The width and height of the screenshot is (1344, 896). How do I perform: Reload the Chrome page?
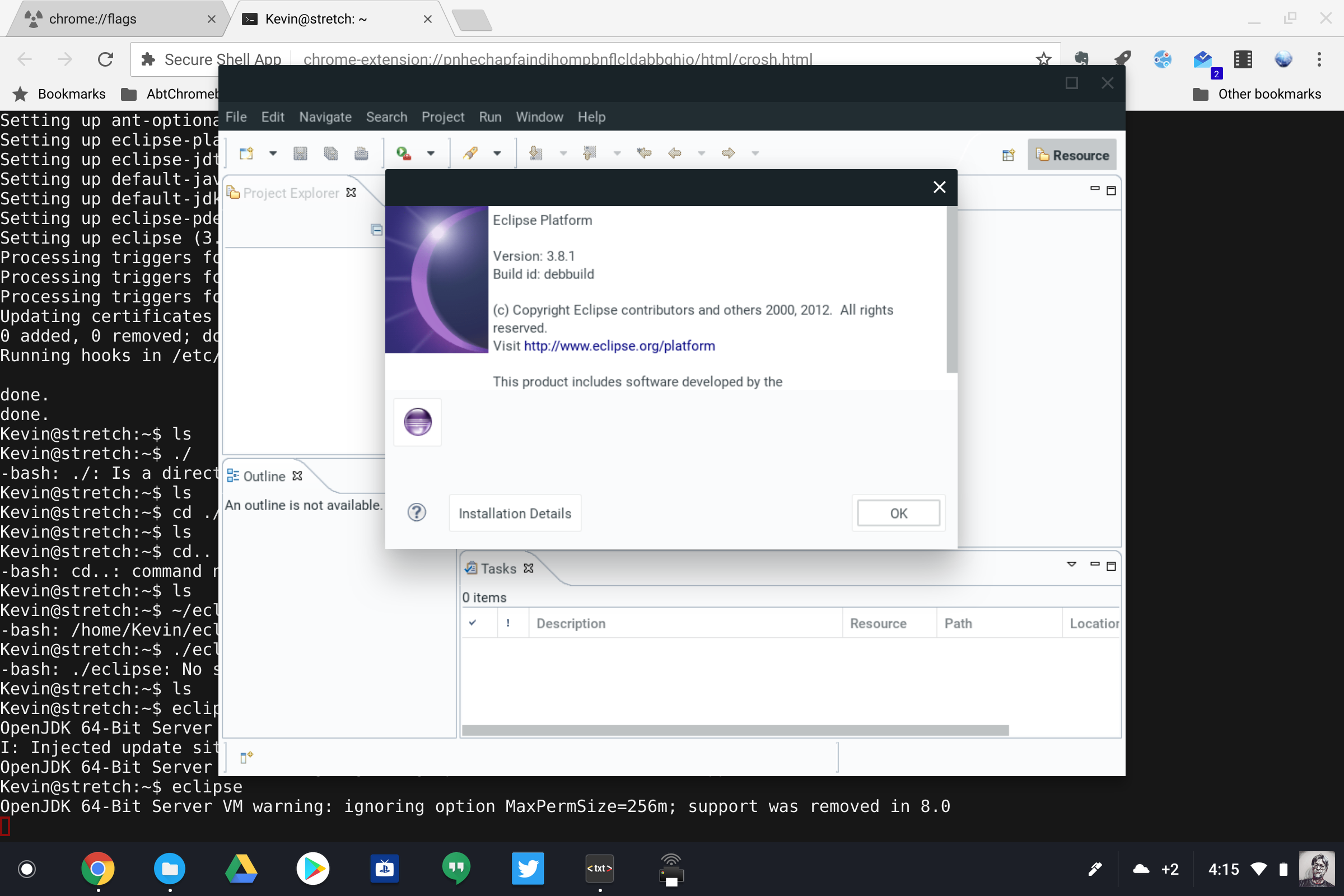[106, 59]
